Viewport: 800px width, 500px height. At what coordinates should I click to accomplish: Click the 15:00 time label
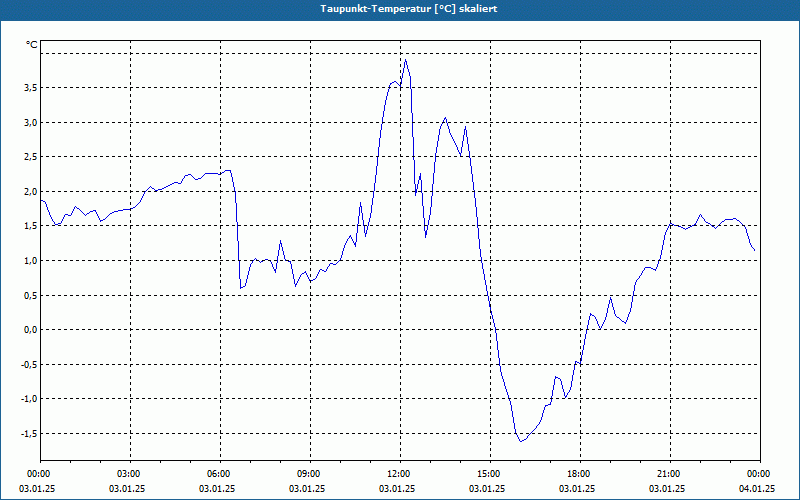tap(490, 474)
